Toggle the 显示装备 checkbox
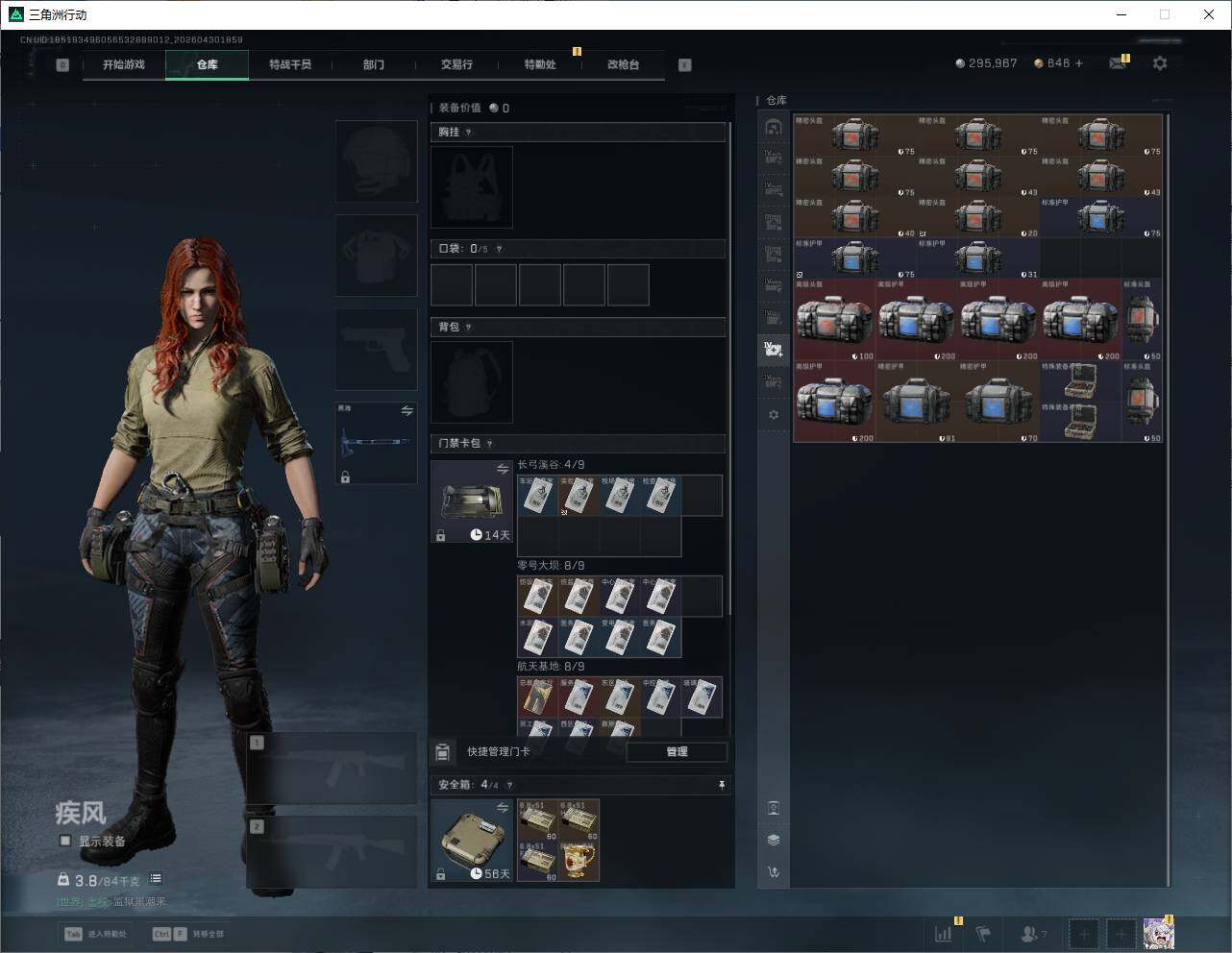The image size is (1232, 953). 65,841
